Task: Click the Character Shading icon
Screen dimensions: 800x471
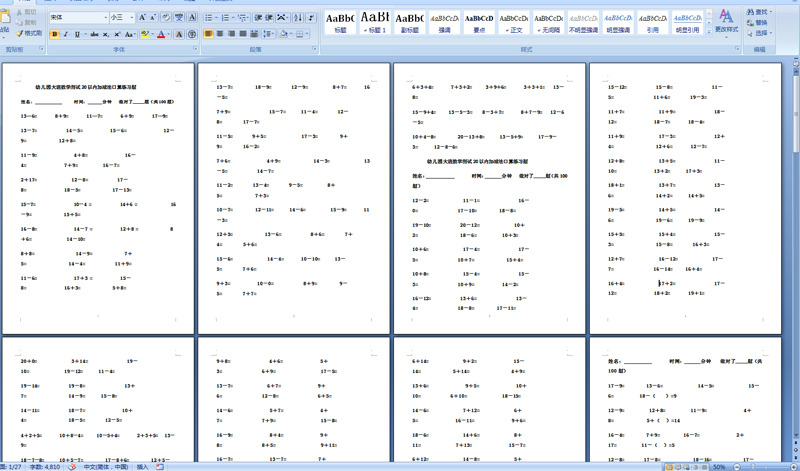Action: coord(179,35)
